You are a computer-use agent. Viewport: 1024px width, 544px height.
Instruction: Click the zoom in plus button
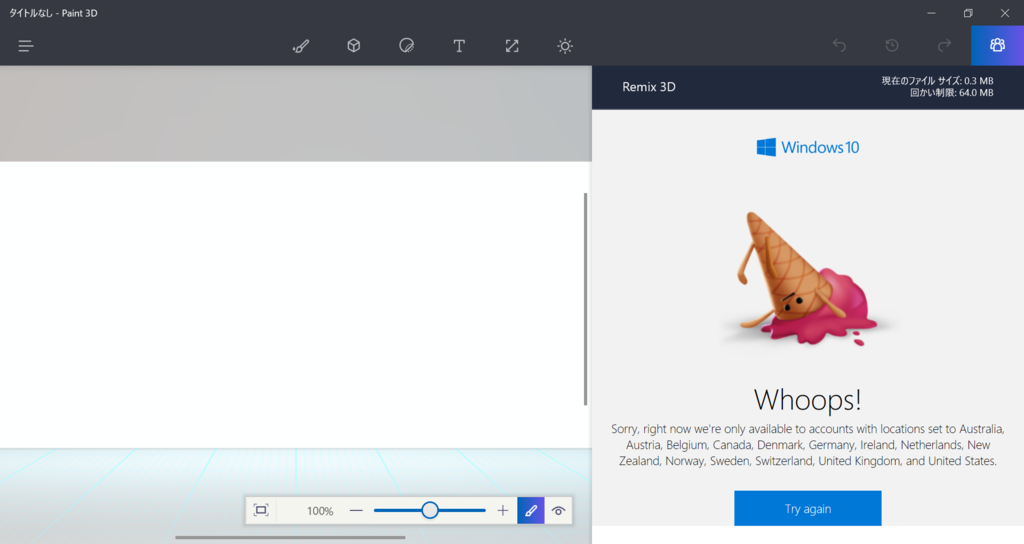point(502,511)
